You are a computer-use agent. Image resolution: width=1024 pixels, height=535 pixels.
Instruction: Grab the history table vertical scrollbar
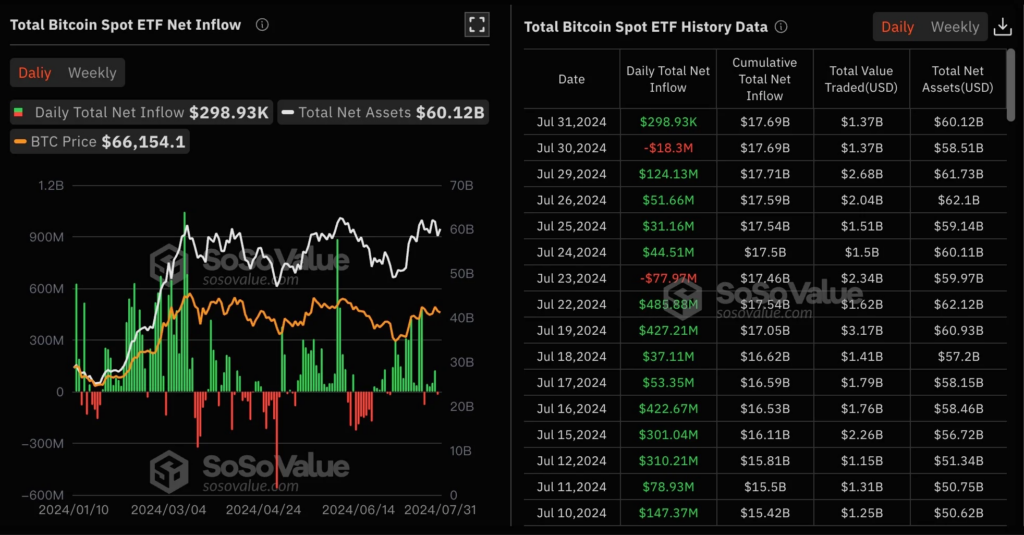point(1010,85)
